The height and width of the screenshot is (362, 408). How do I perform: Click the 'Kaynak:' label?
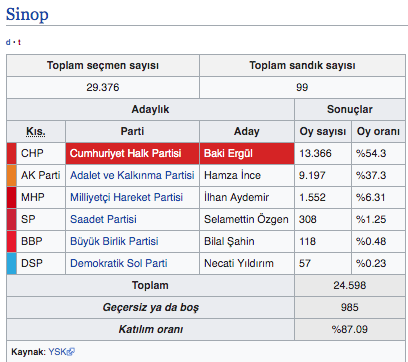(28, 352)
